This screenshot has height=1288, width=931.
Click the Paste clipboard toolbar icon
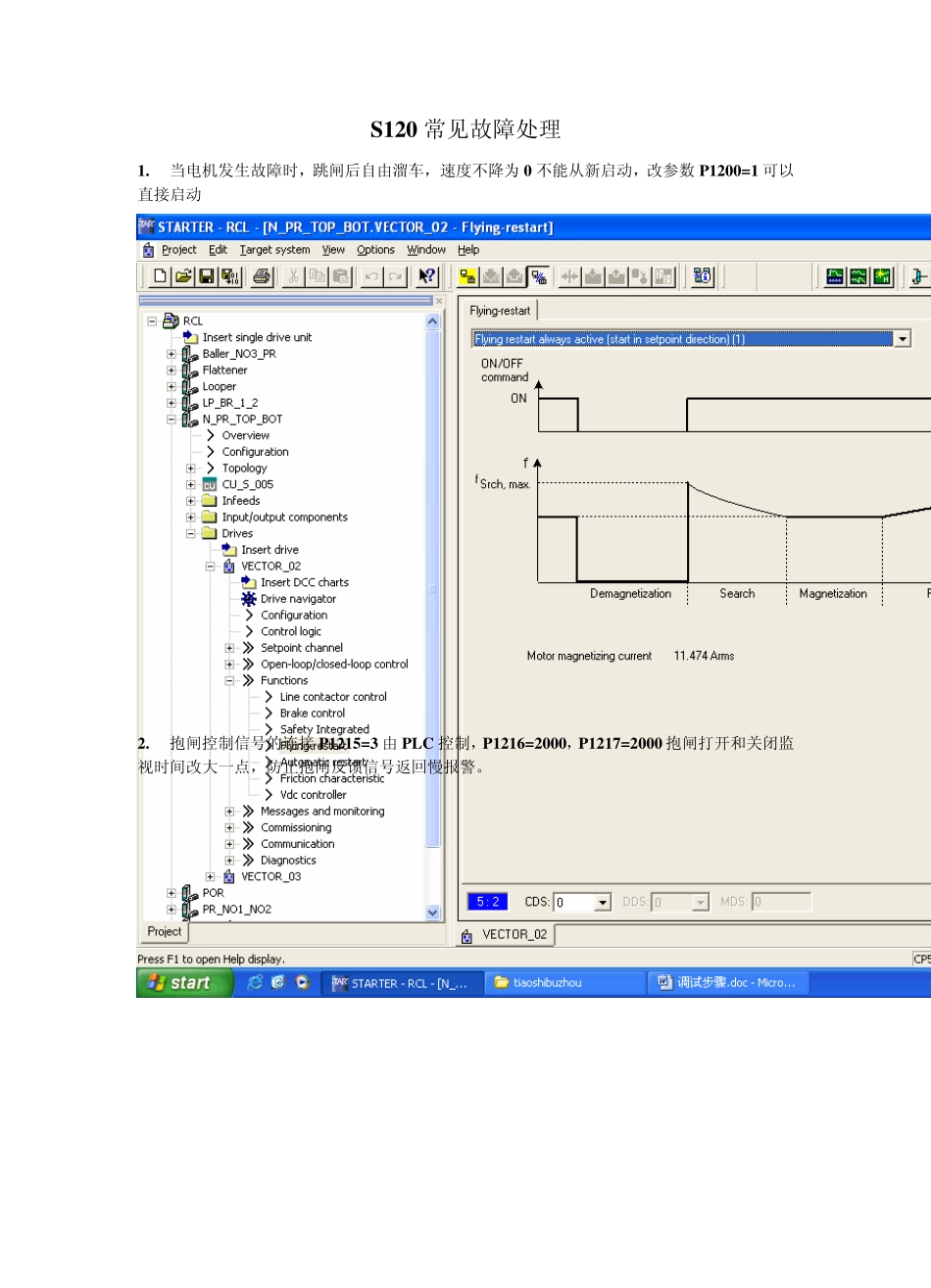point(340,277)
